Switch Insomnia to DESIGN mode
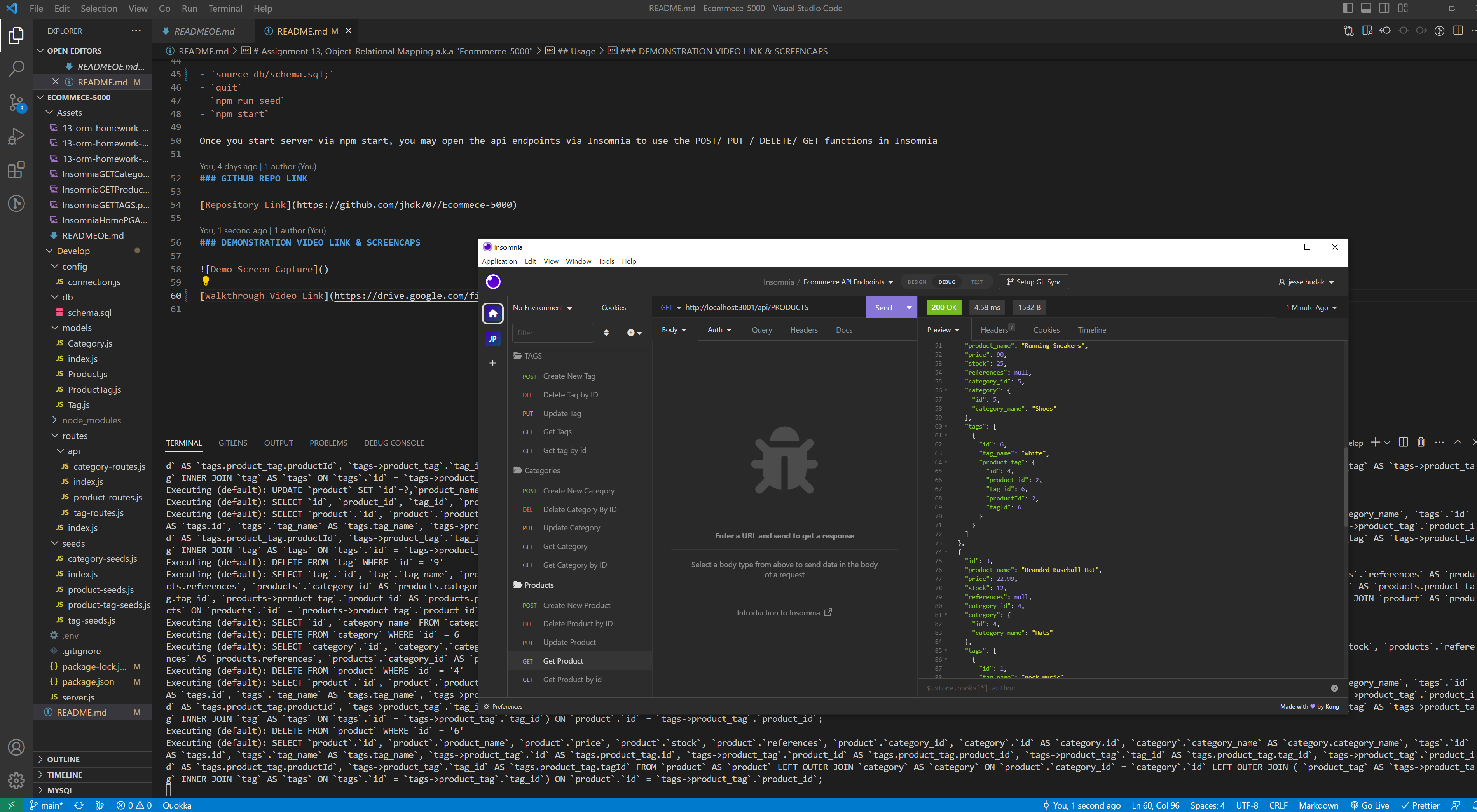Image resolution: width=1477 pixels, height=812 pixels. click(916, 282)
